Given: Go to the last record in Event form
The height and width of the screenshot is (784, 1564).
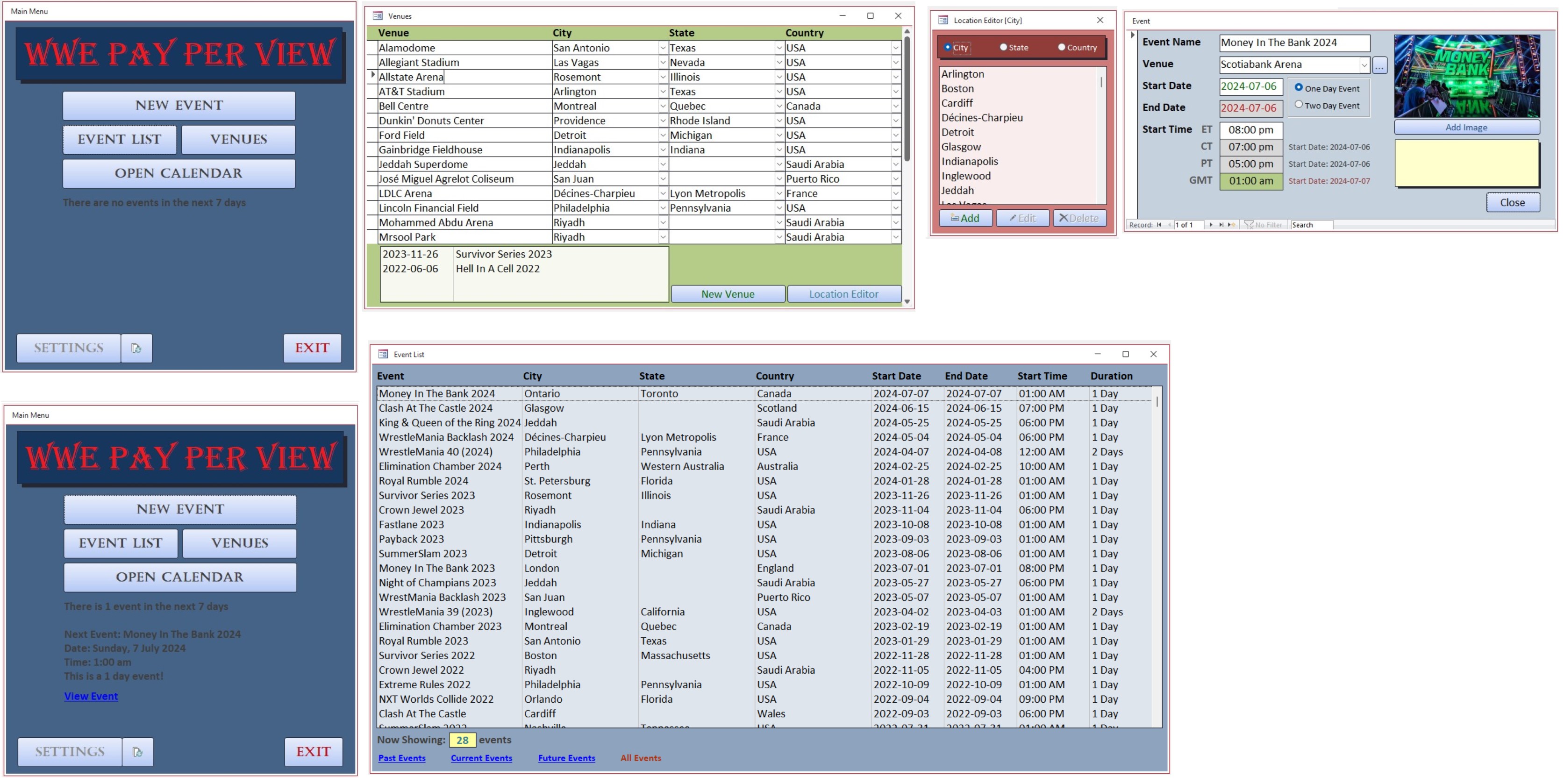Looking at the screenshot, I should pos(1221,225).
